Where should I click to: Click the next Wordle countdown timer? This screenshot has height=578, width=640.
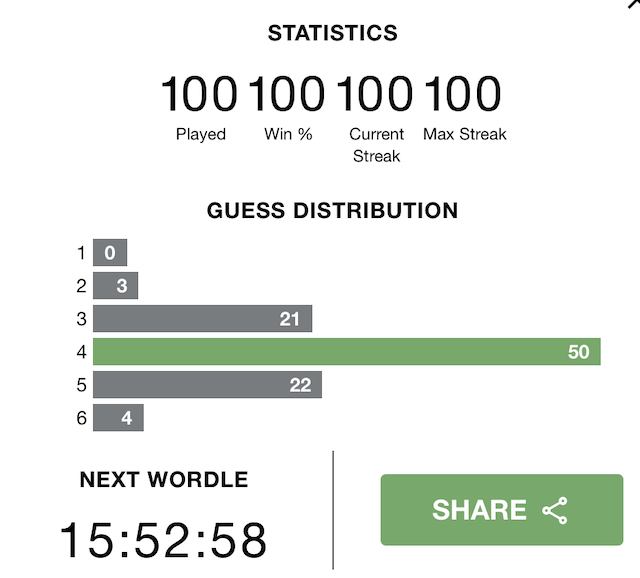point(163,540)
